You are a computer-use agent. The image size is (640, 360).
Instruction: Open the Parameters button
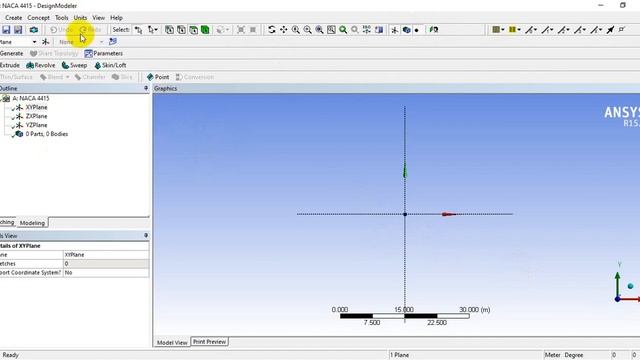(104, 53)
